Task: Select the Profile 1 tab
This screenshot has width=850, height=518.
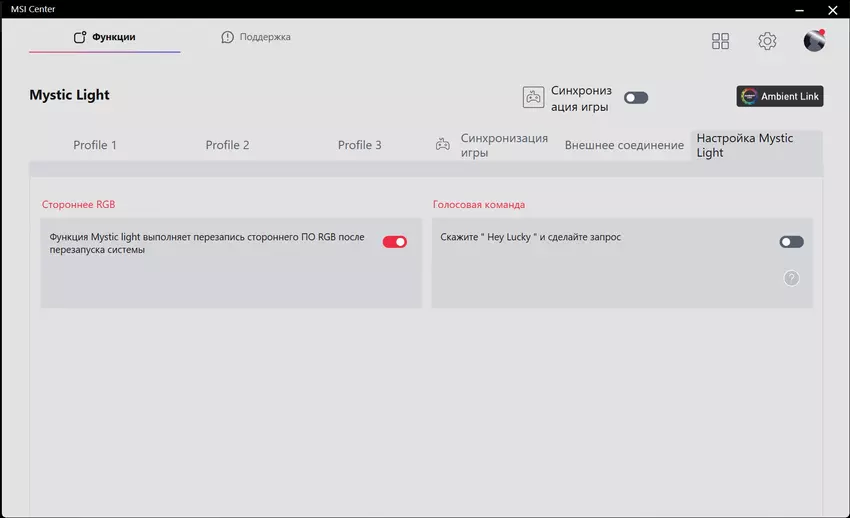Action: tap(95, 145)
